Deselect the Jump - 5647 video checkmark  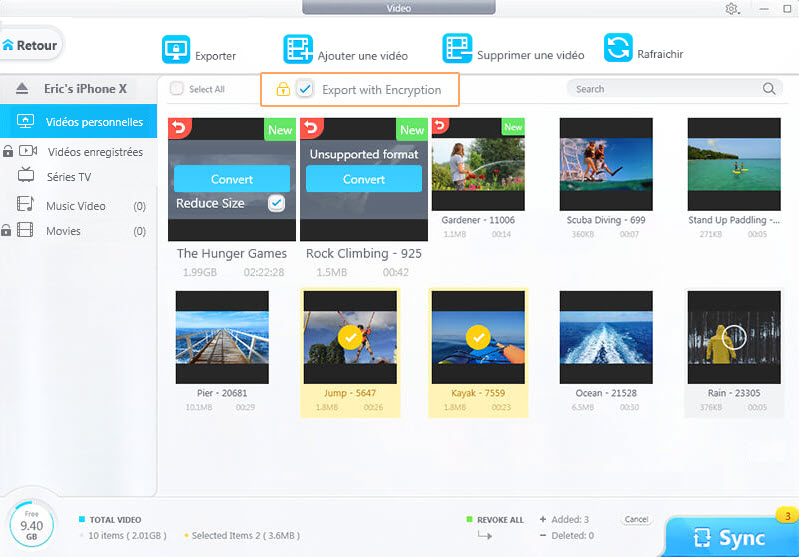(x=350, y=337)
